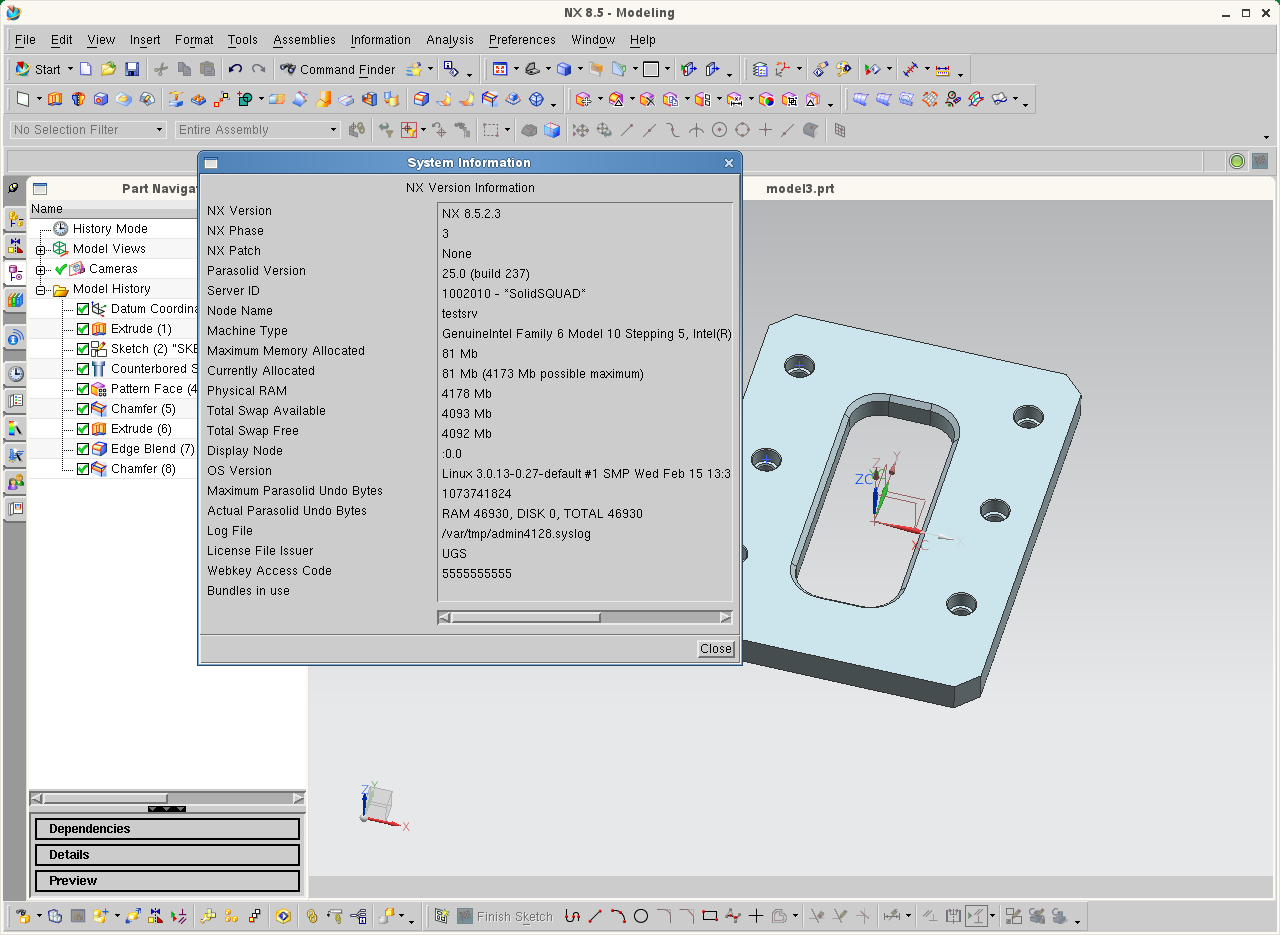Screen dimensions: 1280x935
Task: Select the Rectangle sketch tool in bottom toolbar
Action: 710,916
